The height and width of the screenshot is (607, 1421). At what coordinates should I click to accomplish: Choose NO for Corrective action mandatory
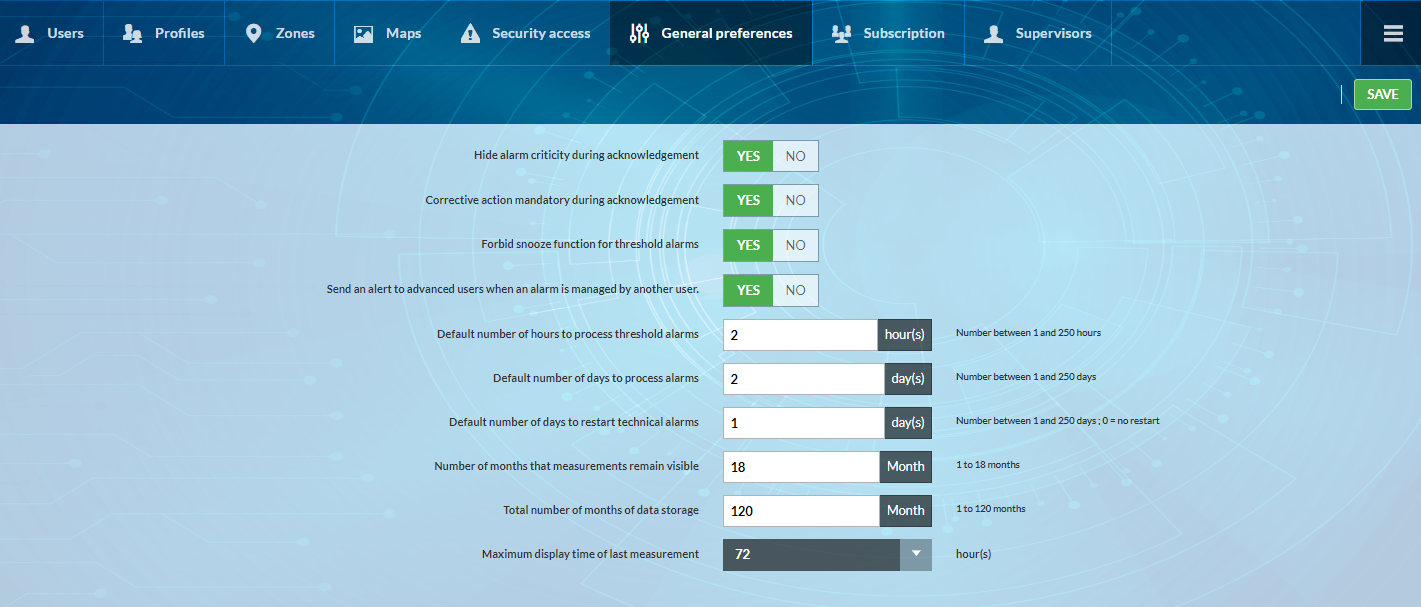(795, 200)
